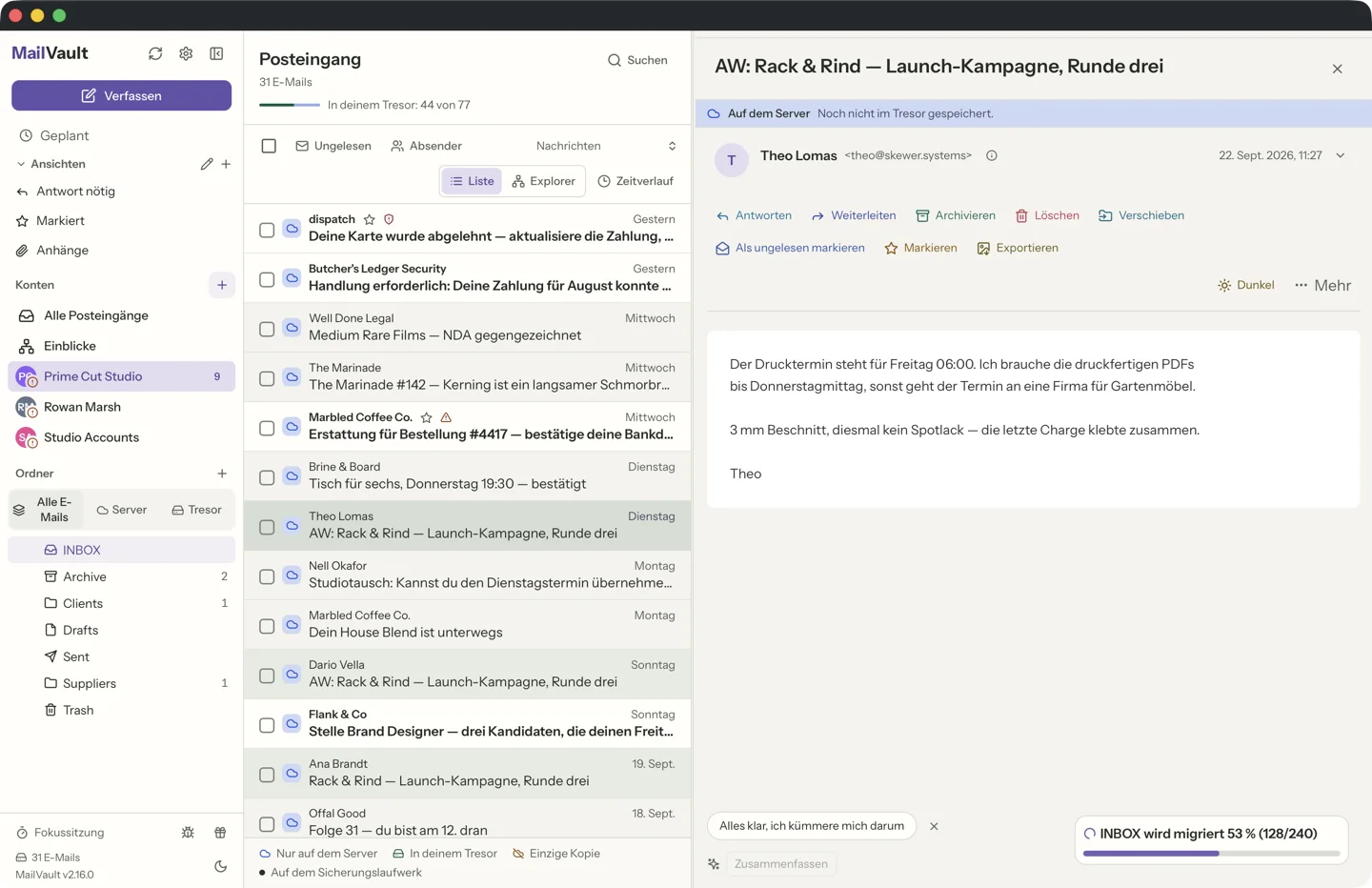Check the Flank & Co email checkbox
This screenshot has width=1372, height=888.
[267, 725]
